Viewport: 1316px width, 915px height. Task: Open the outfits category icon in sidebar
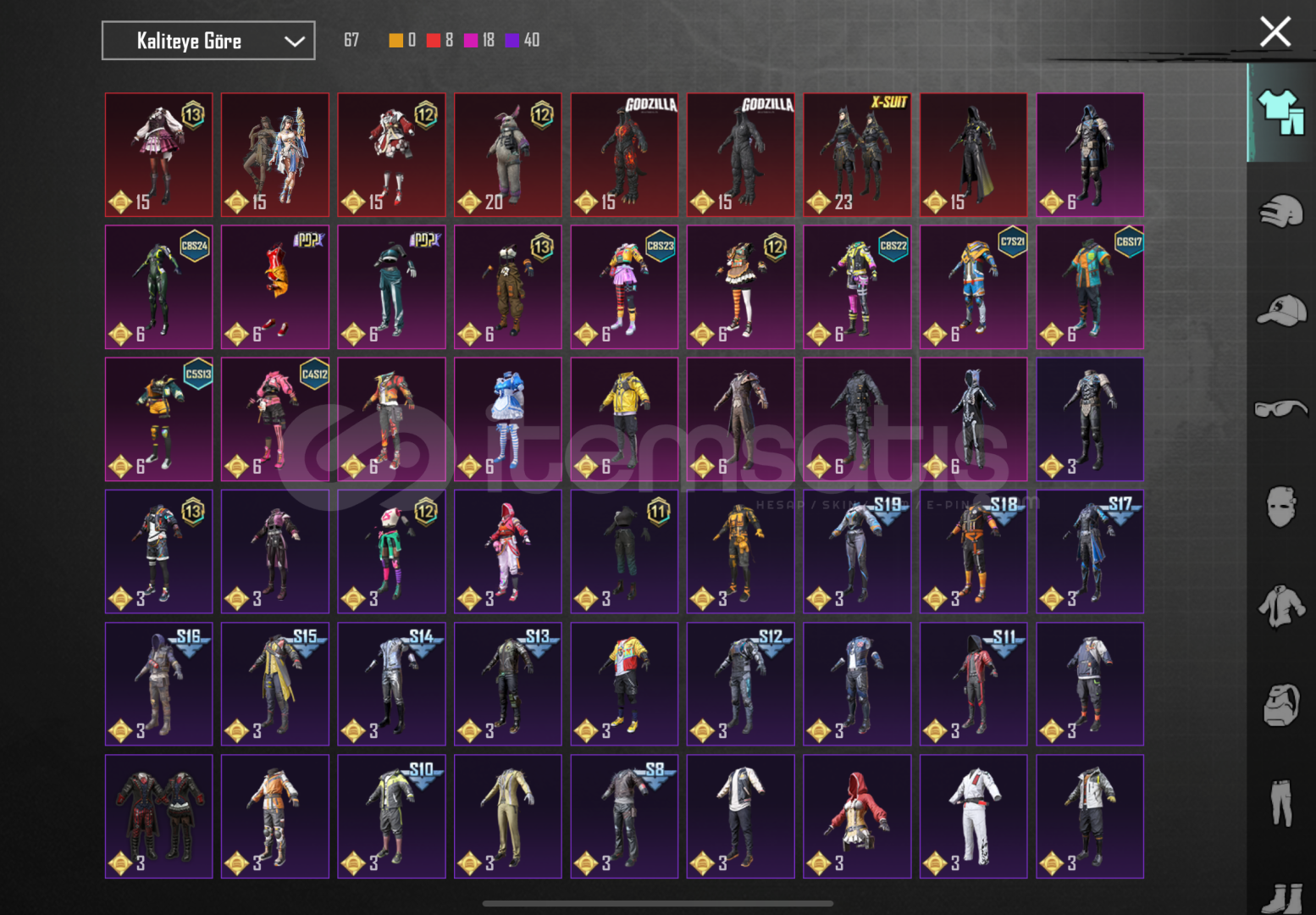1281,113
